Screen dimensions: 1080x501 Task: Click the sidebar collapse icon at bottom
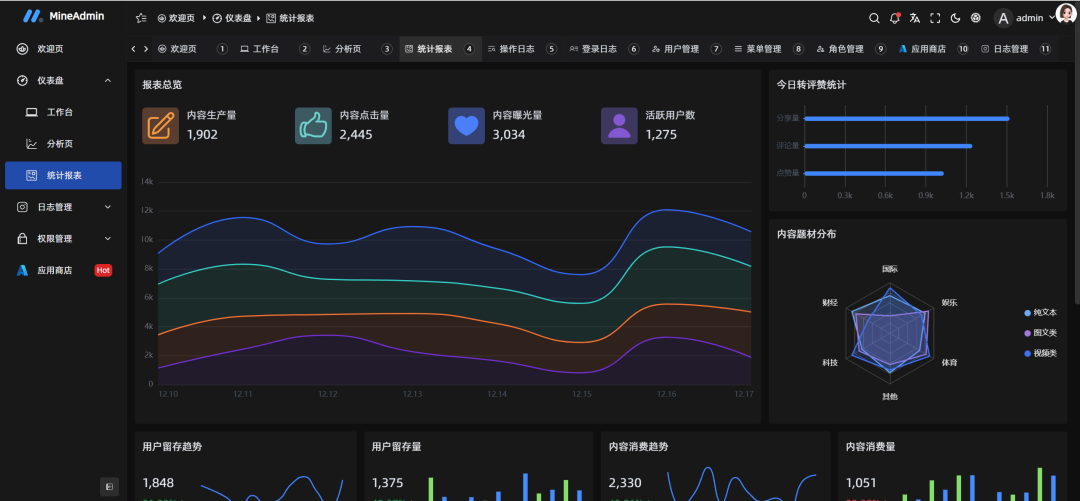coord(110,486)
